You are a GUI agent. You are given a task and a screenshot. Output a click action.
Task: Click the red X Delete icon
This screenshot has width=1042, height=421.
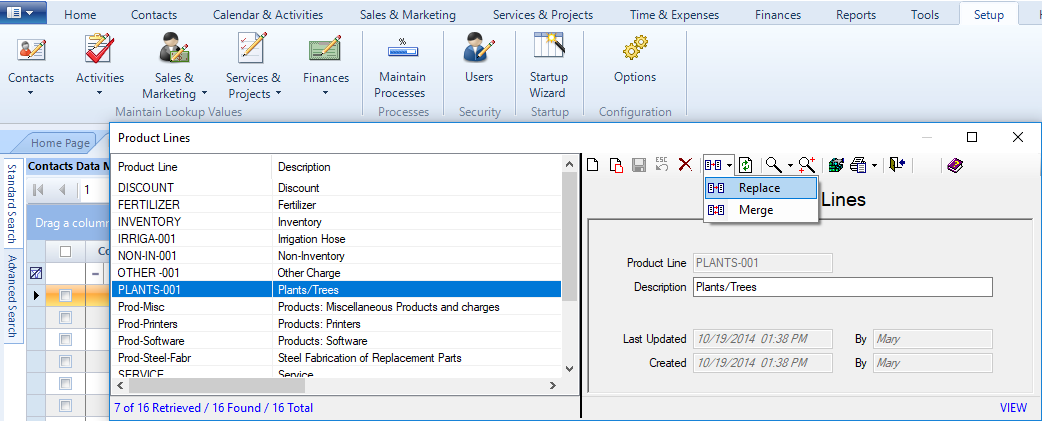point(685,165)
